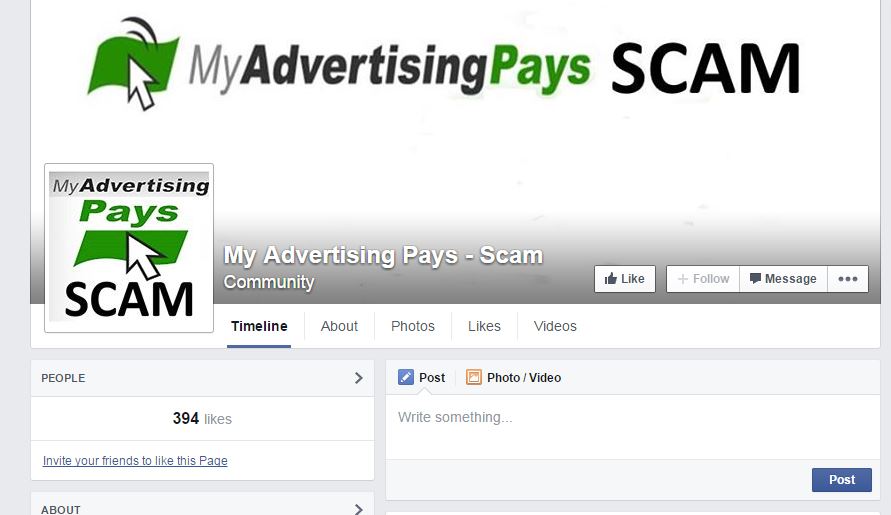Expand the People section chevron
The height and width of the screenshot is (515, 891).
pyautogui.click(x=359, y=378)
